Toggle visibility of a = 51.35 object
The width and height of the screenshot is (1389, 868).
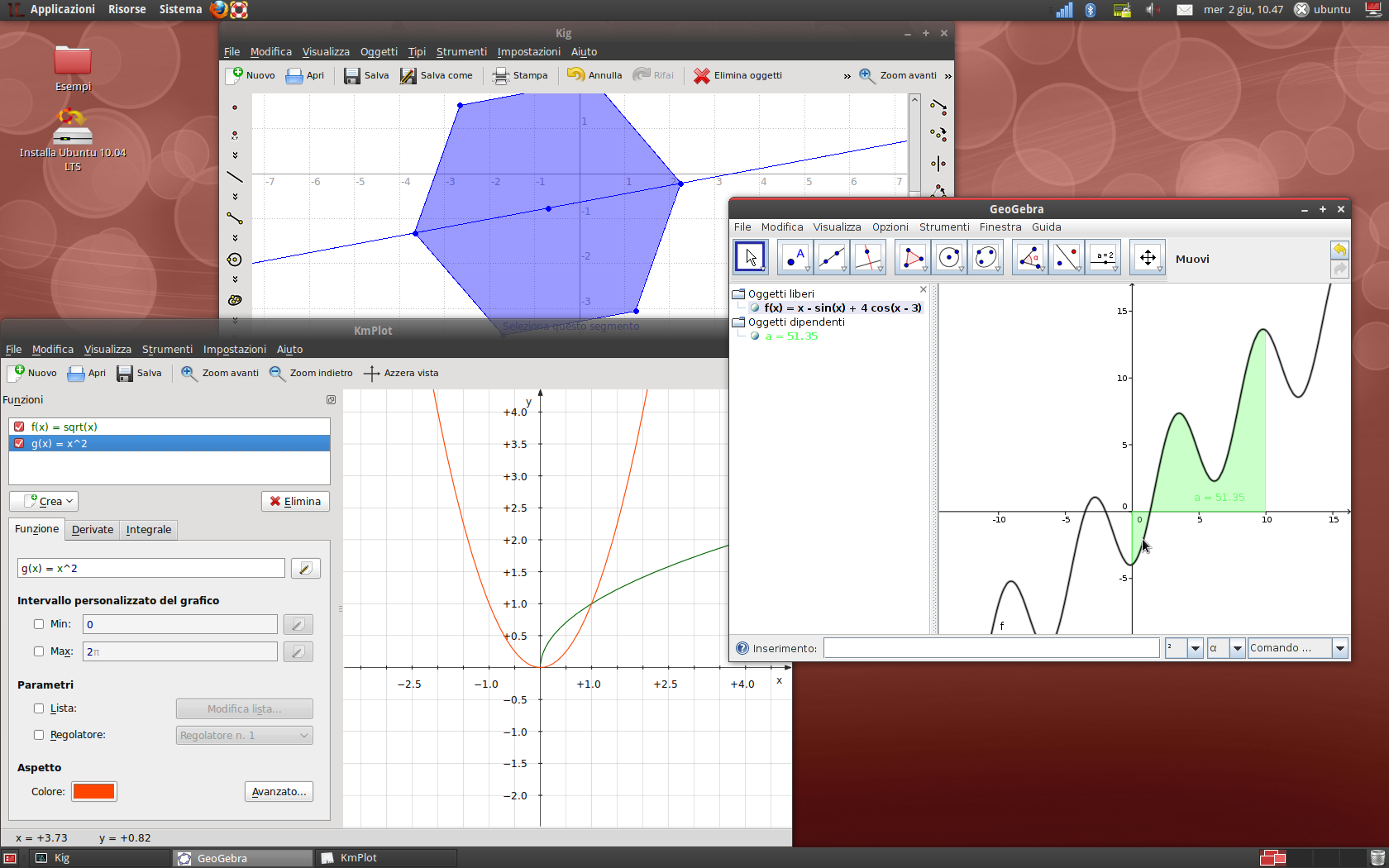point(755,336)
